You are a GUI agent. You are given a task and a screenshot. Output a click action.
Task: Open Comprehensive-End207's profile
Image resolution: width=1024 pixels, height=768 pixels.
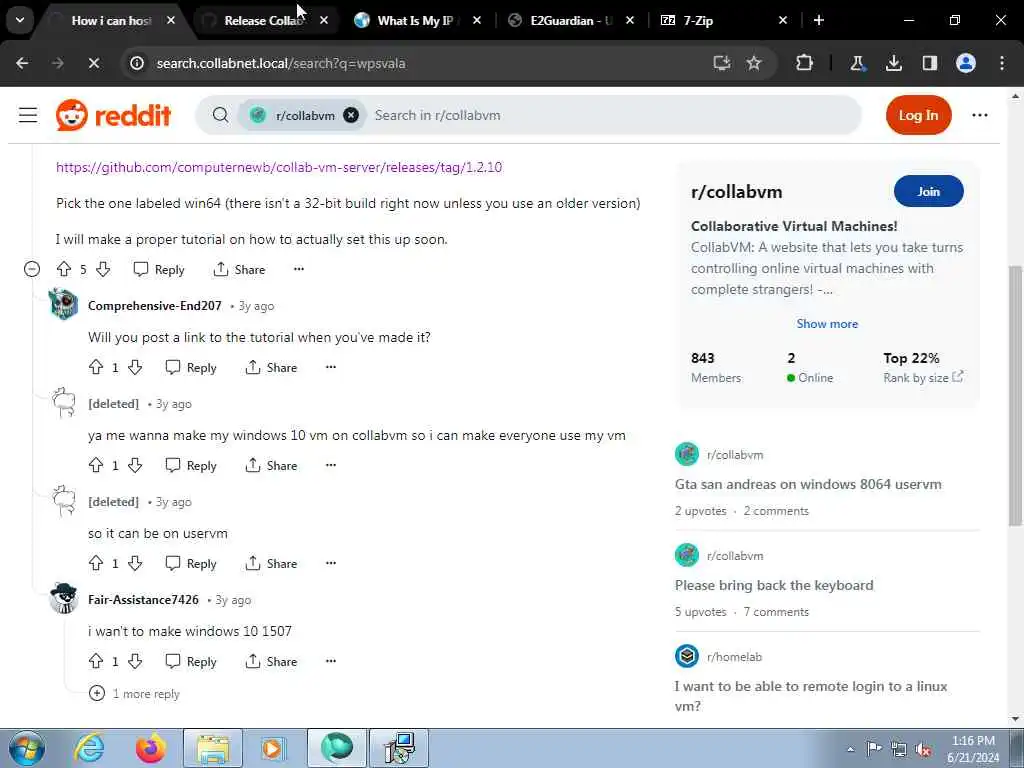155,306
